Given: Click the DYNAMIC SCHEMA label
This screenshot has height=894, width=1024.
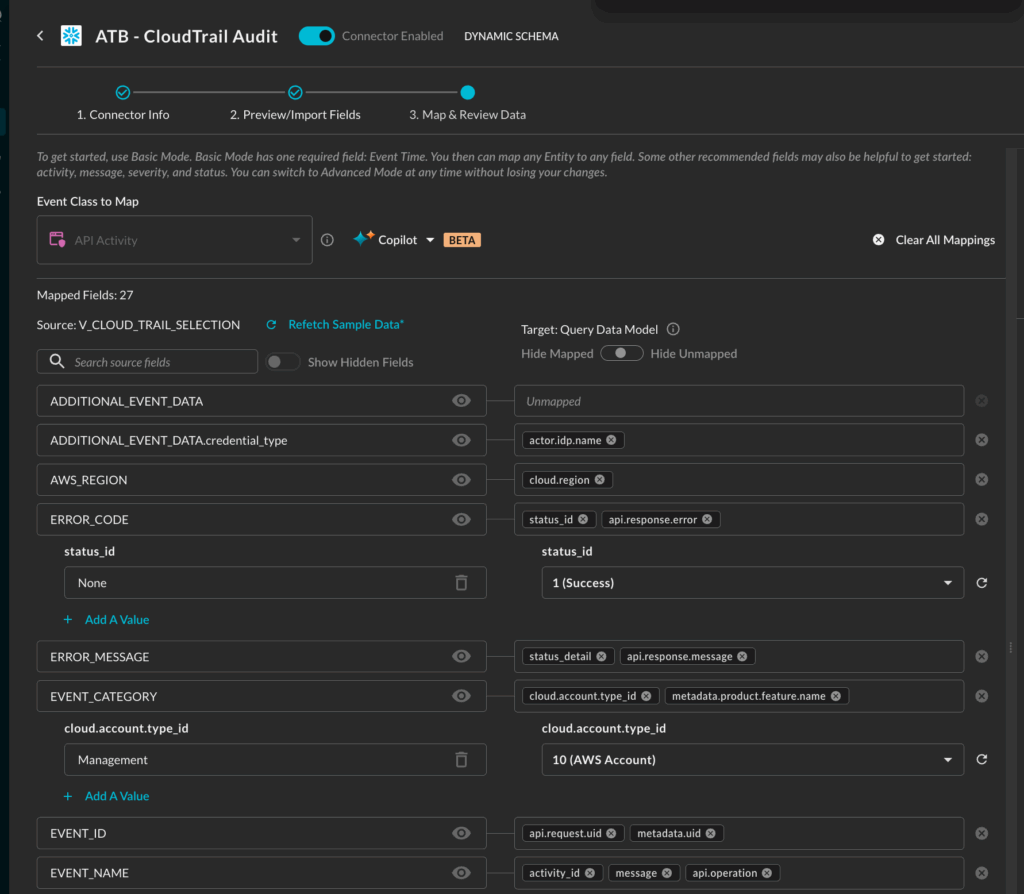Looking at the screenshot, I should point(511,36).
